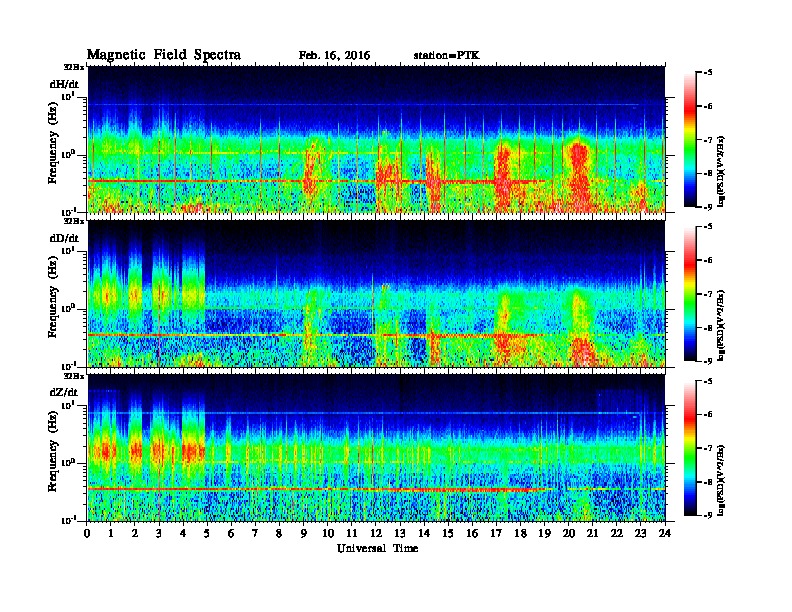This screenshot has height=612, width=792.
Task: Click the '-6' value on the dZ/dt color scale
Action: [708, 415]
